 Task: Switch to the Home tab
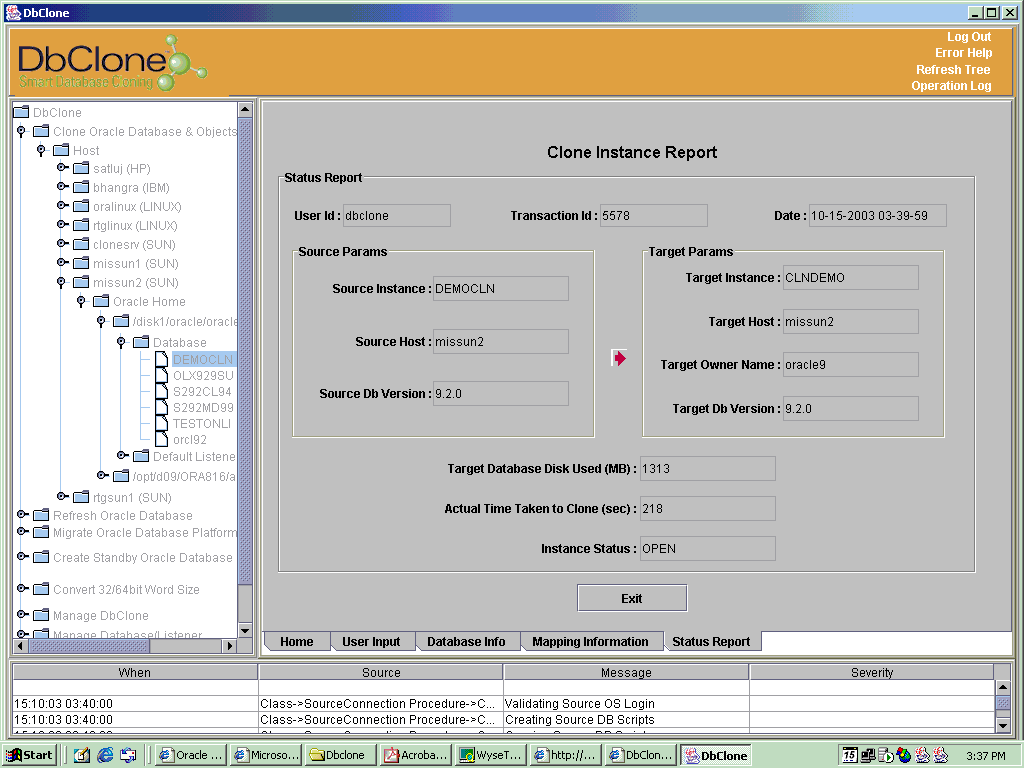coord(296,641)
